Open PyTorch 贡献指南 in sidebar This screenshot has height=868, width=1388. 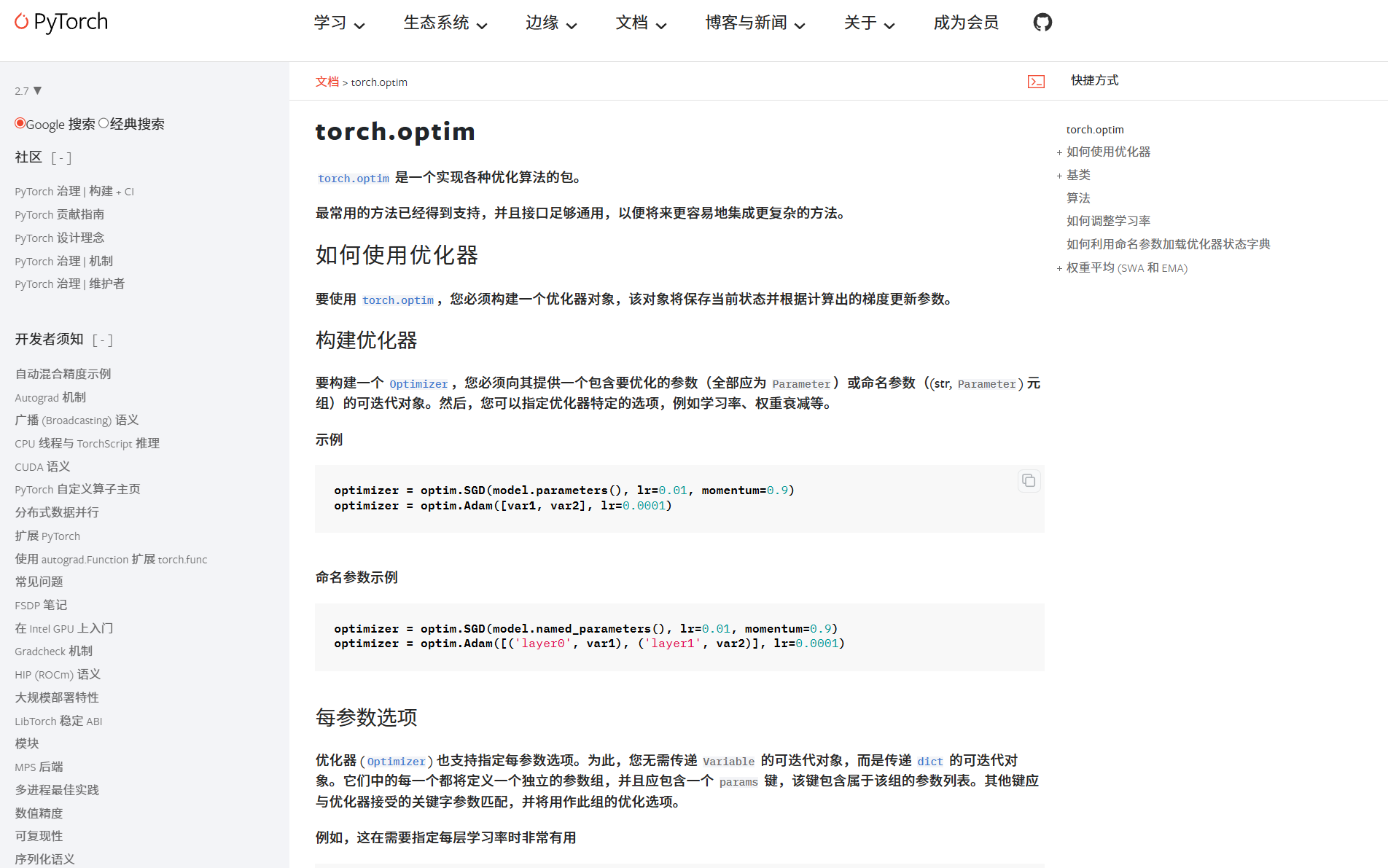pos(60,214)
